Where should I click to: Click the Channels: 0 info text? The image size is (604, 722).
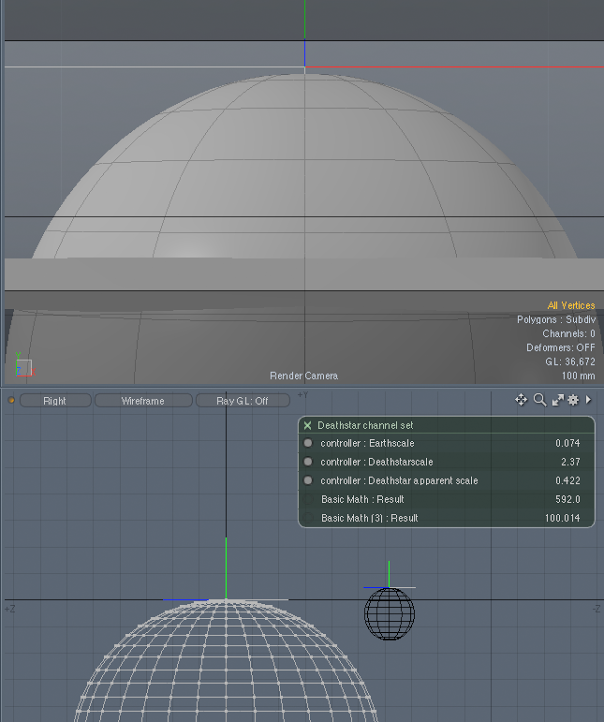pyautogui.click(x=569, y=333)
